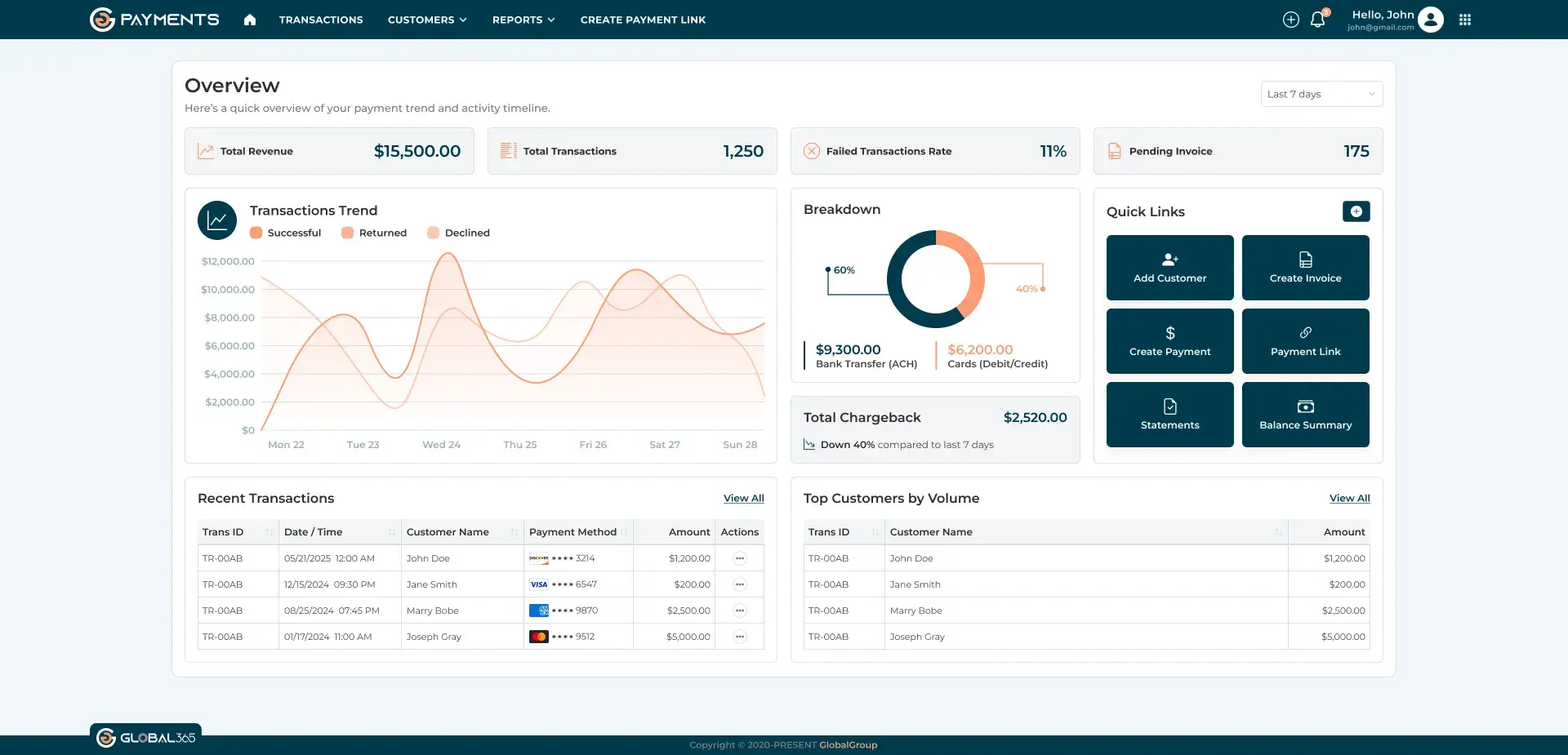Sort Recent Transactions by Payment Method
This screenshot has width=1568, height=755.
coord(624,532)
